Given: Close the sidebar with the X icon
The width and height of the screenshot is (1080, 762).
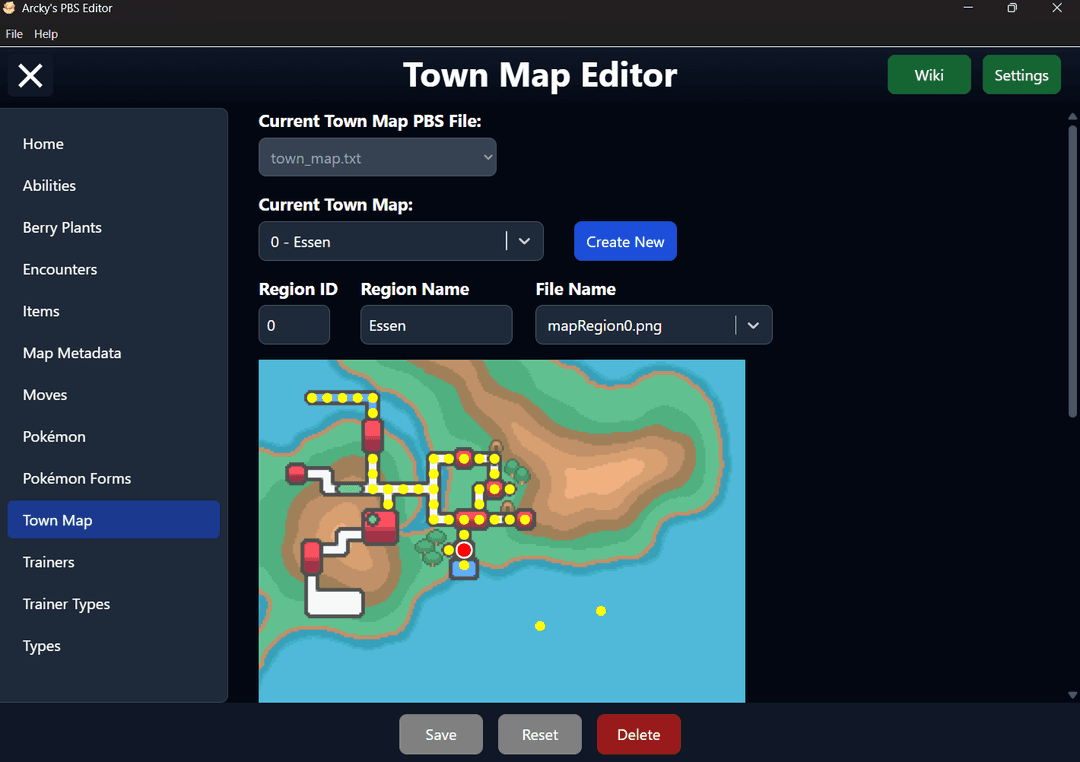Looking at the screenshot, I should click(x=31, y=76).
